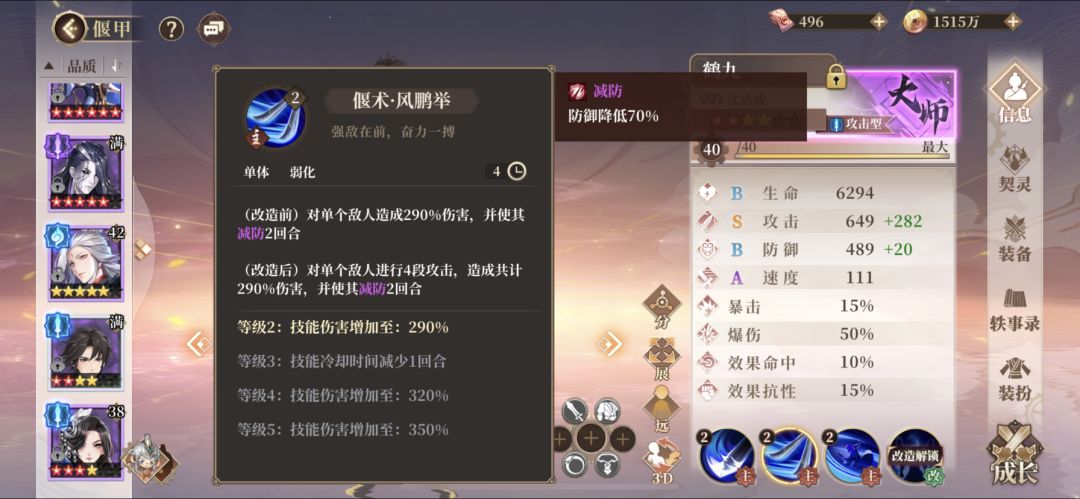Toggle the 远 distance view button
This screenshot has width=1080, height=499.
[x=662, y=411]
